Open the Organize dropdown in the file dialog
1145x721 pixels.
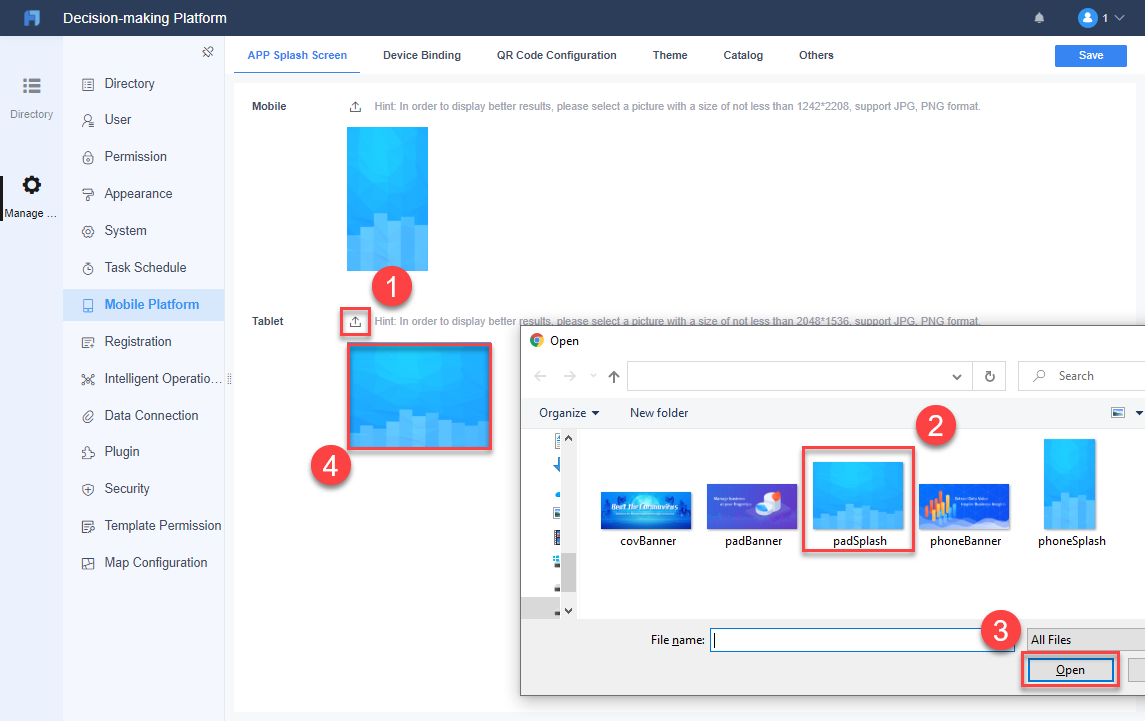[567, 412]
